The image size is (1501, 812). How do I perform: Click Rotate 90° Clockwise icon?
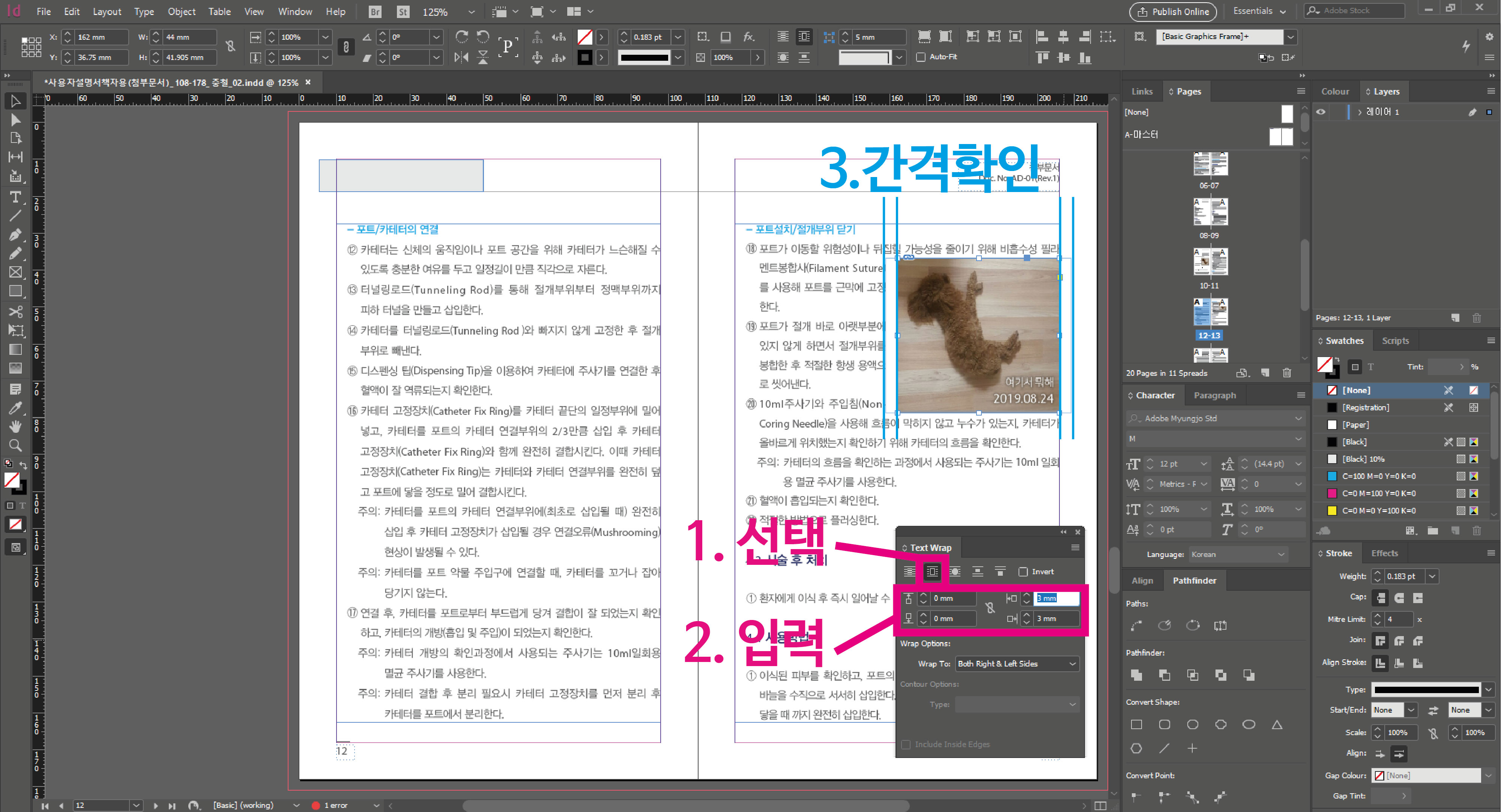461,37
